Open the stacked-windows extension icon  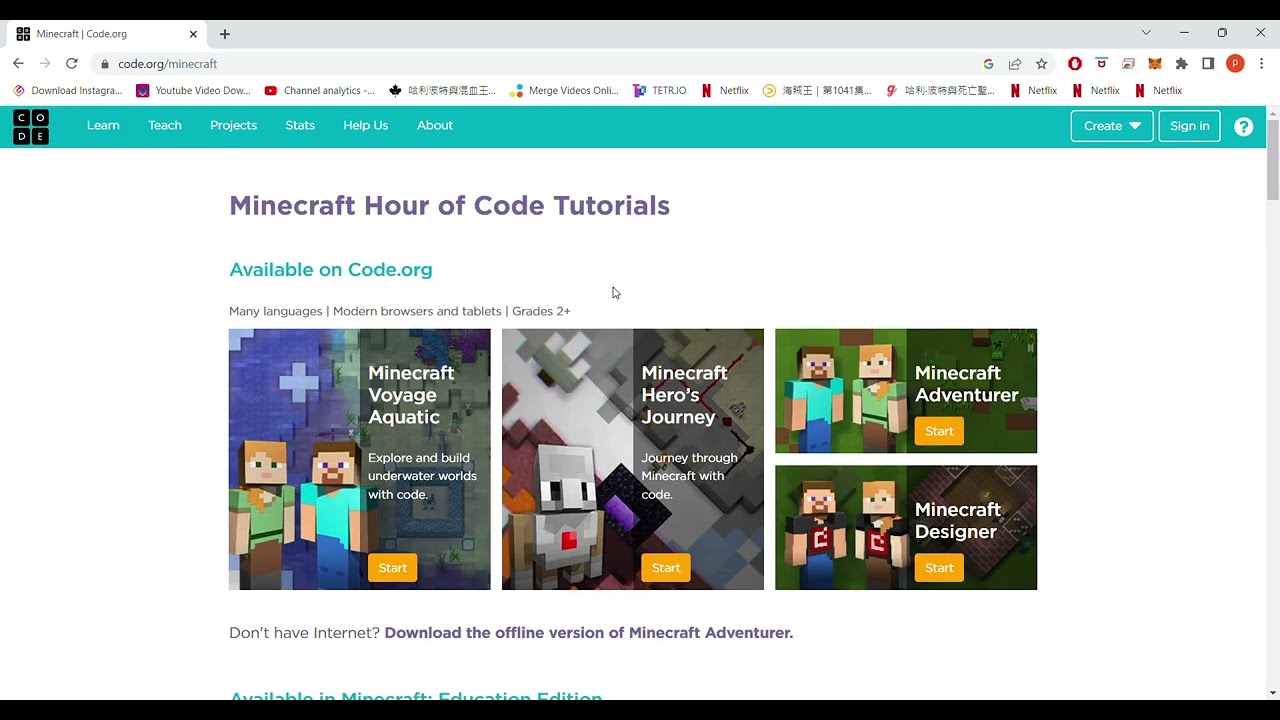(1128, 64)
